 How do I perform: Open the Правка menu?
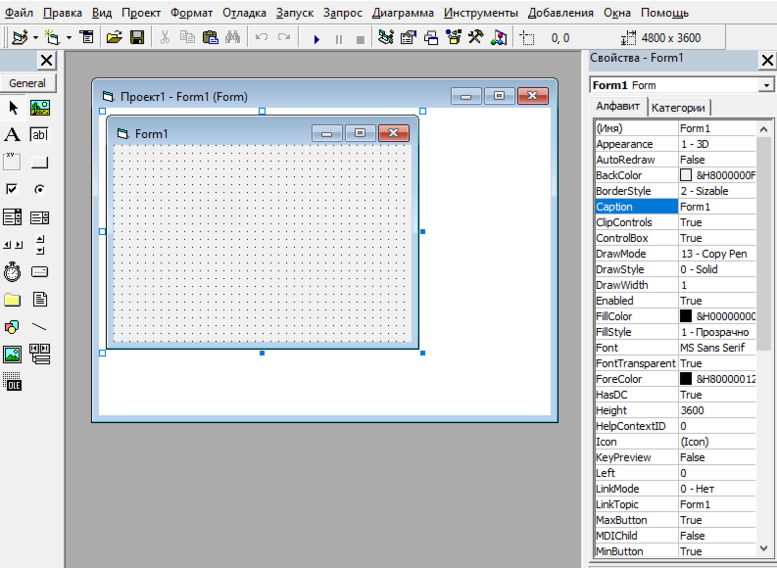(62, 13)
